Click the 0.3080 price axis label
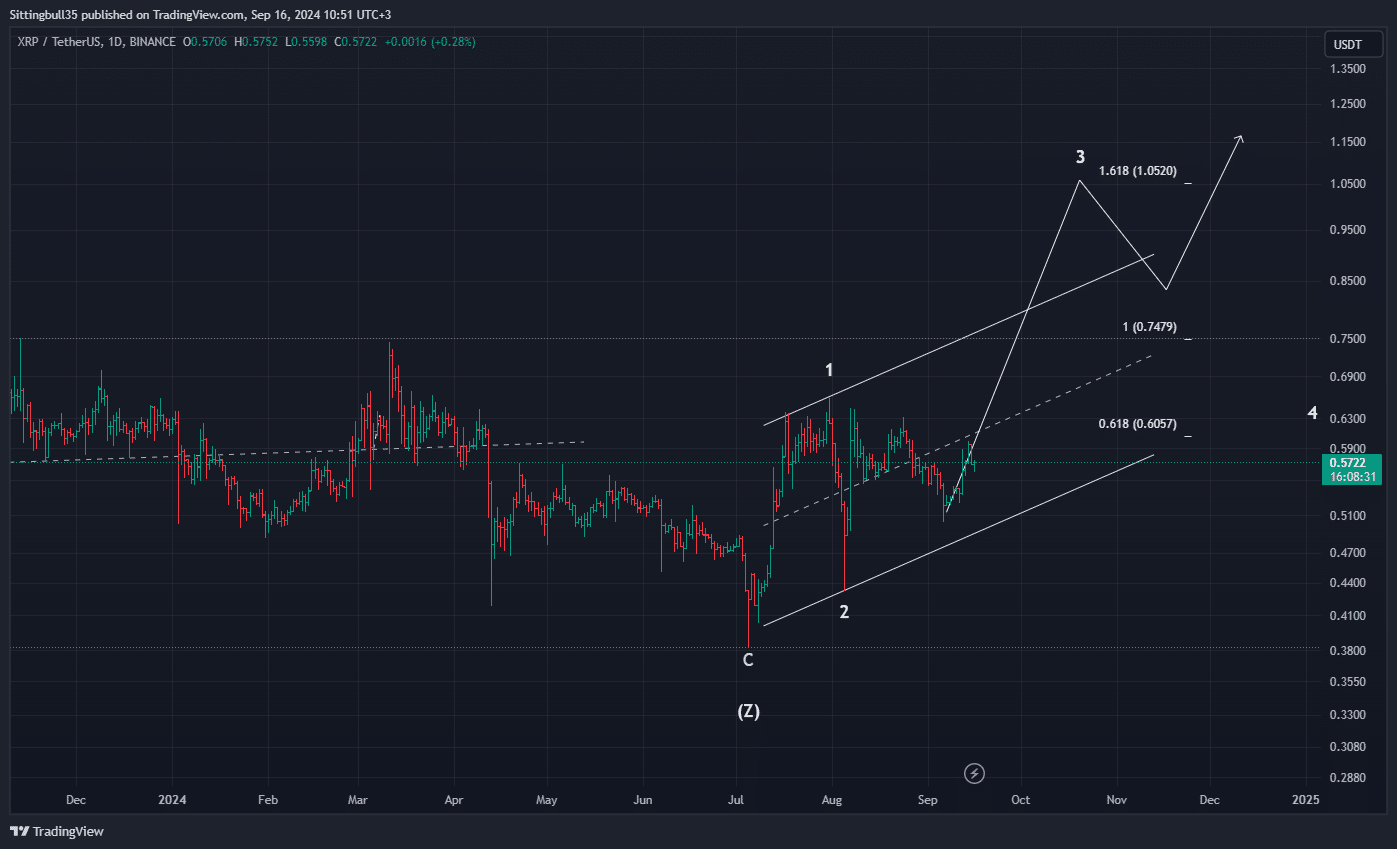The image size is (1397, 849). pos(1348,747)
